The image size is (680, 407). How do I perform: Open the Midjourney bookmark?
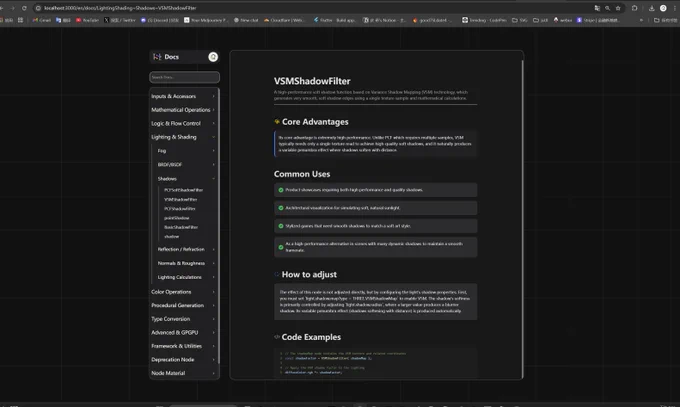pos(205,20)
